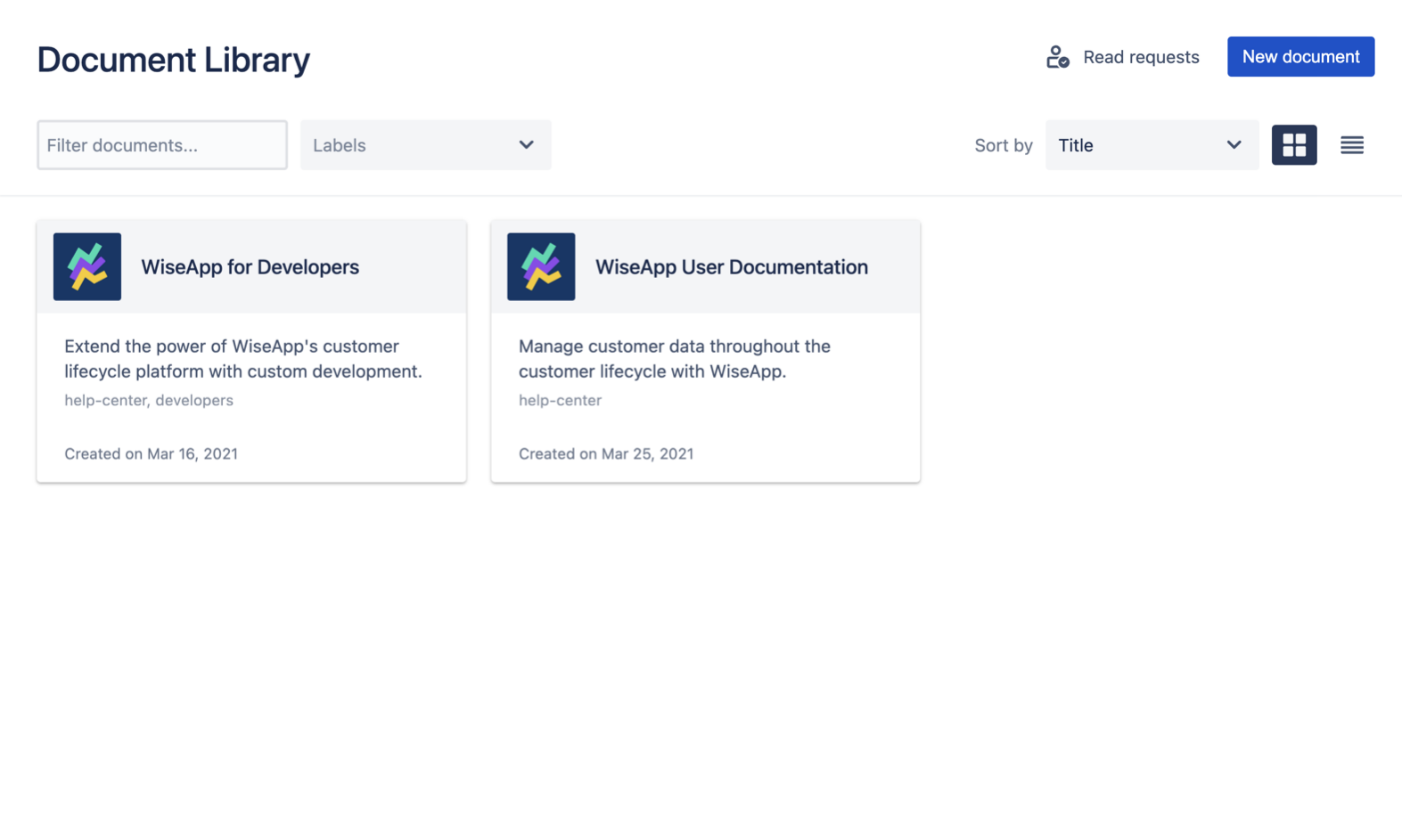Click the chevron arrow in the Title sort dropdown

tap(1233, 145)
